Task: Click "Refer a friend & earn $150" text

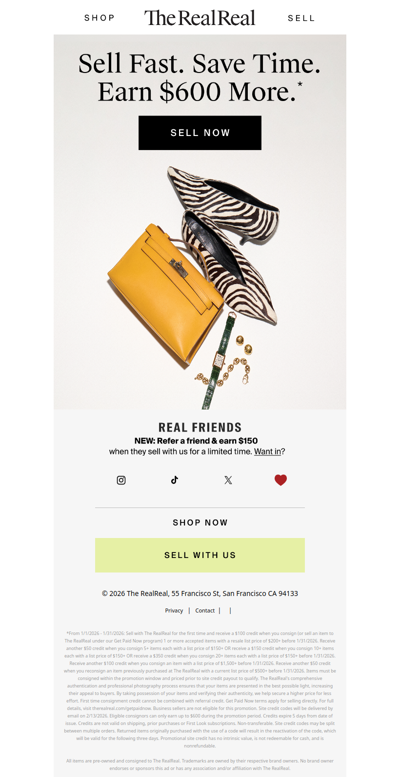Action: [207, 441]
